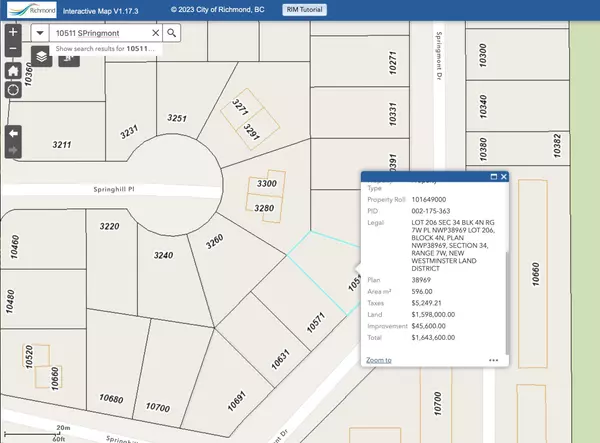
Task: Select parcel 3240 on the map
Action: click(163, 255)
